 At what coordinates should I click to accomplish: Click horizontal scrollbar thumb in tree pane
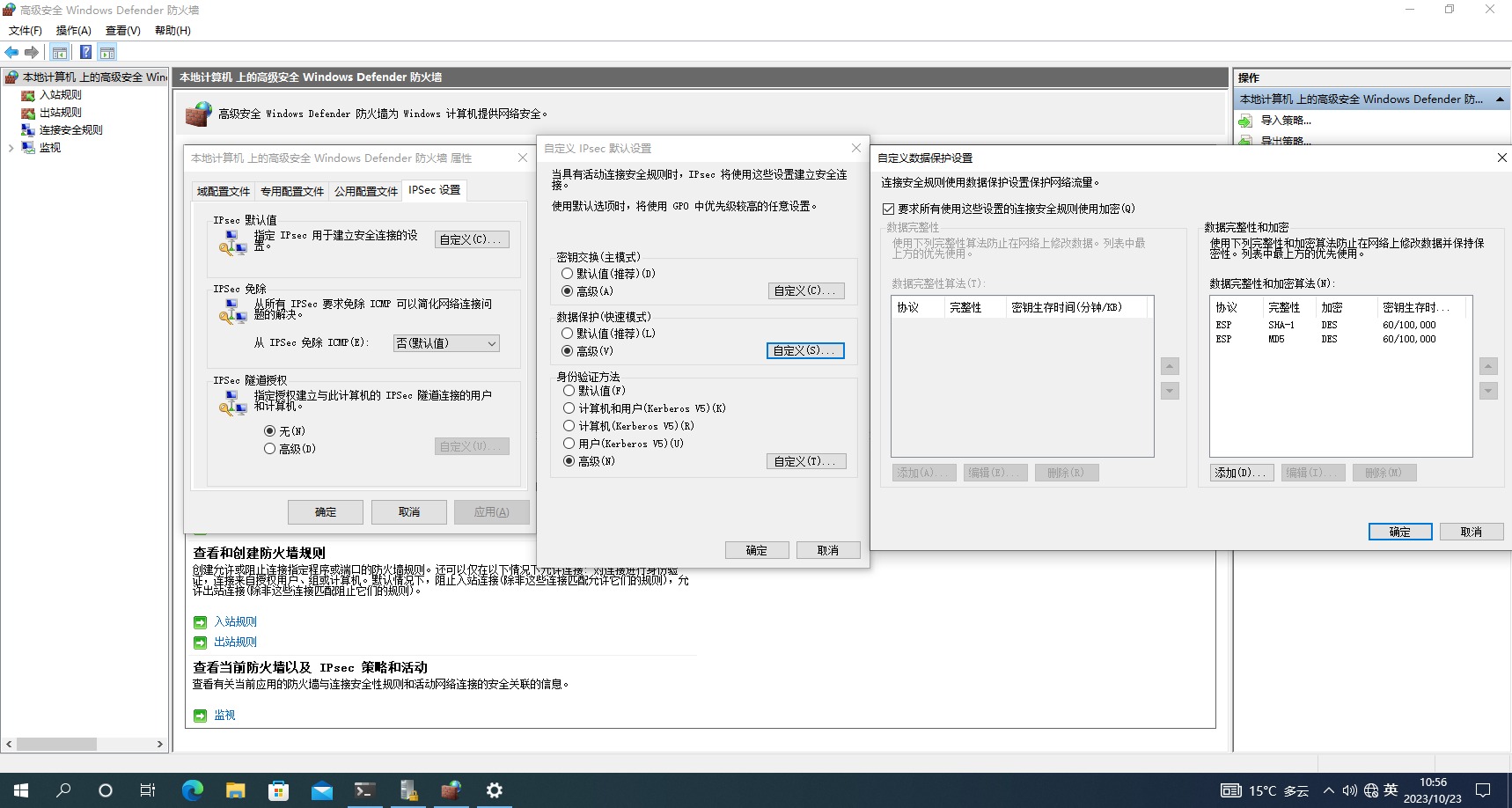point(56,745)
